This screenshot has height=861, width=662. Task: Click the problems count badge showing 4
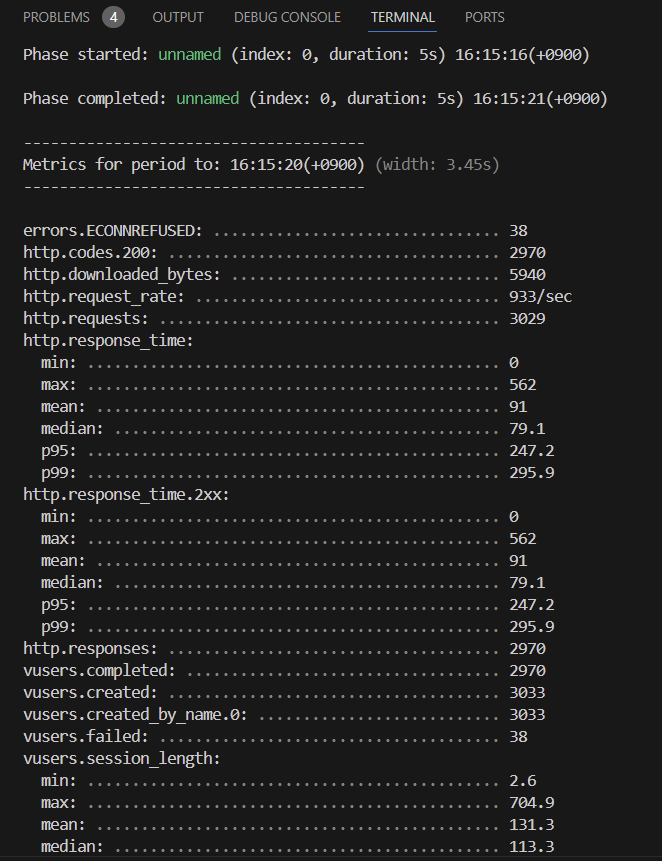coord(114,17)
